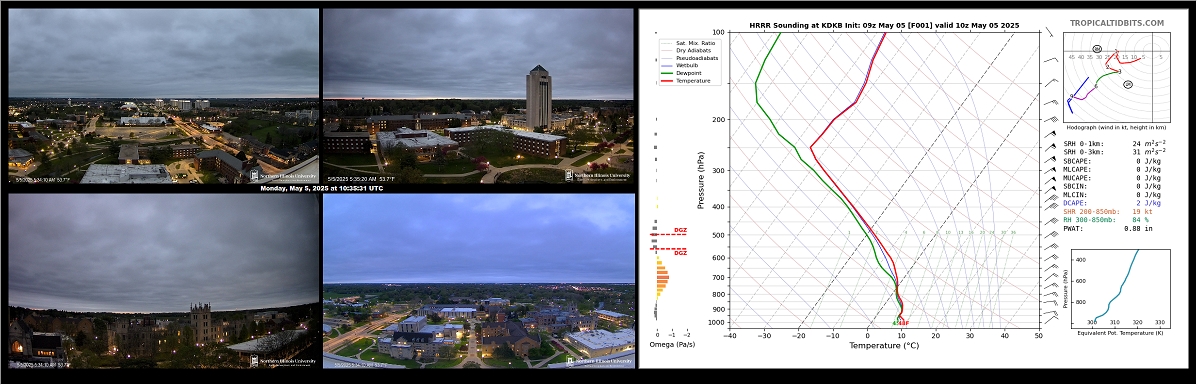The height and width of the screenshot is (385, 1197).
Task: Click the Monday, May 5, 2025 UTC timestamp
Action: (321, 188)
